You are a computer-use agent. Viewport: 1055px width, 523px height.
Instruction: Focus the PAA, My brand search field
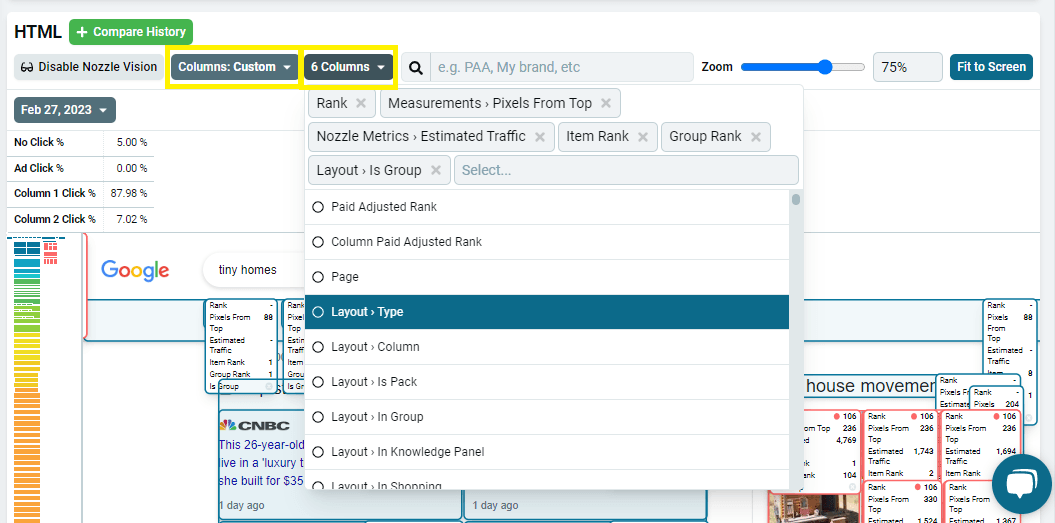pyautogui.click(x=562, y=67)
